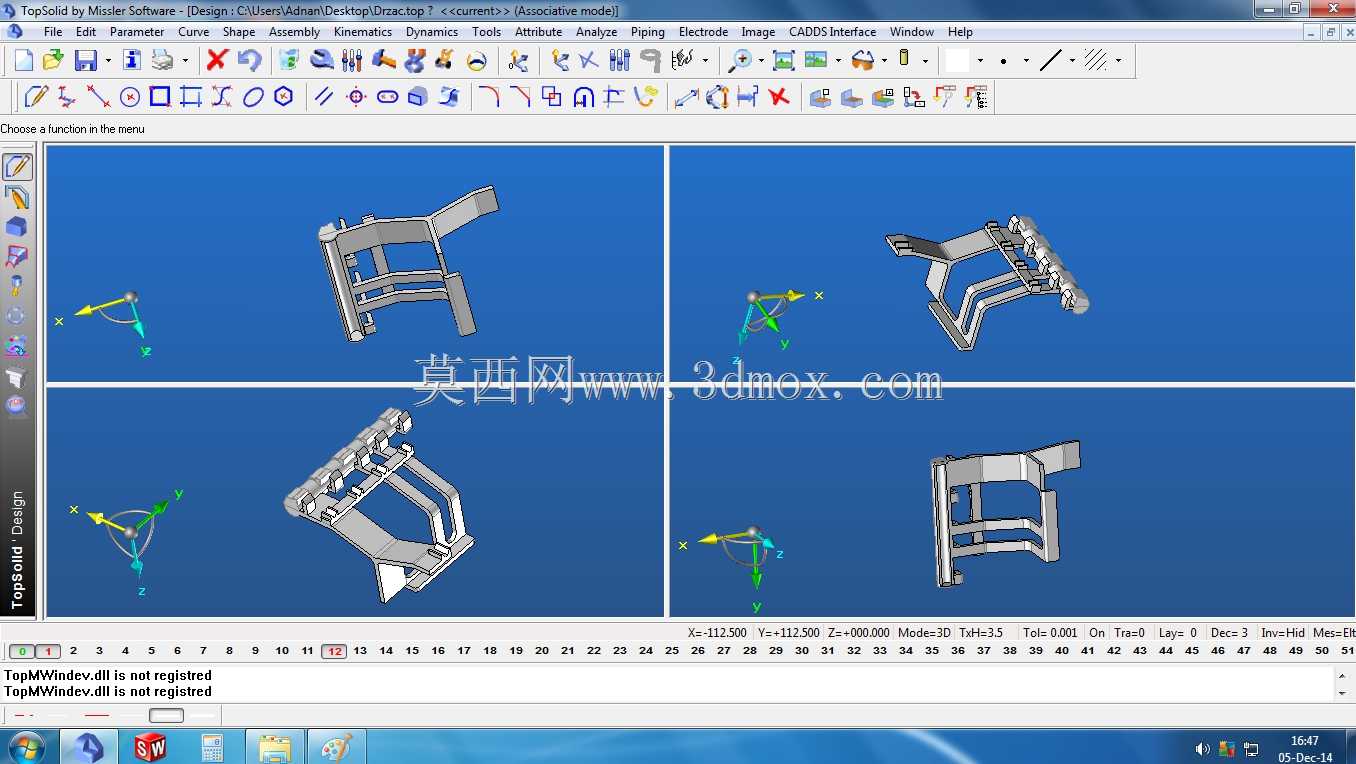The height and width of the screenshot is (764, 1356).
Task: Click the red X delete icon
Action: pos(217,61)
